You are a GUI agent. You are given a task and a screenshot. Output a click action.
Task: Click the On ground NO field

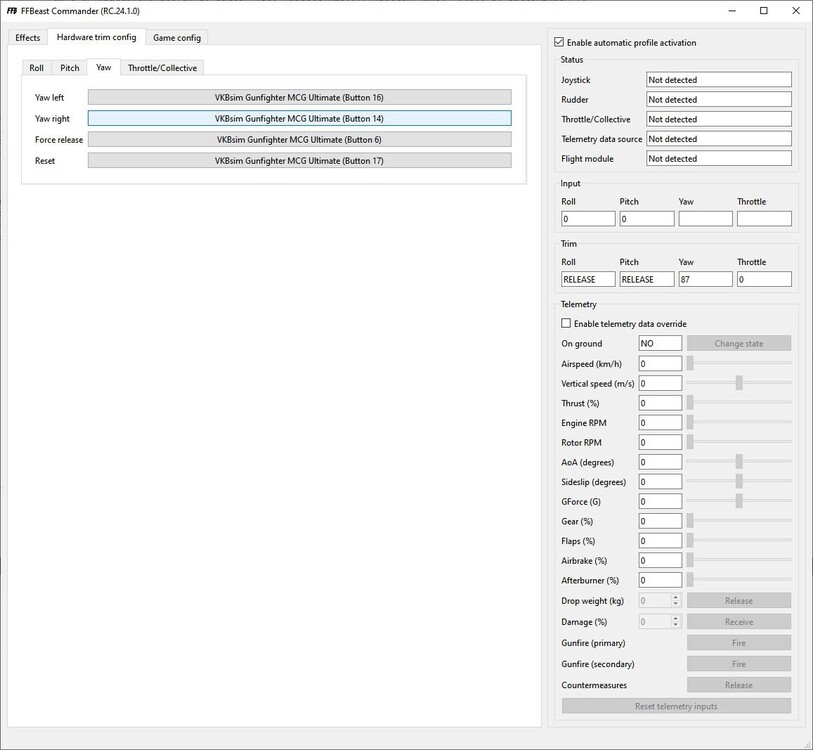(660, 343)
